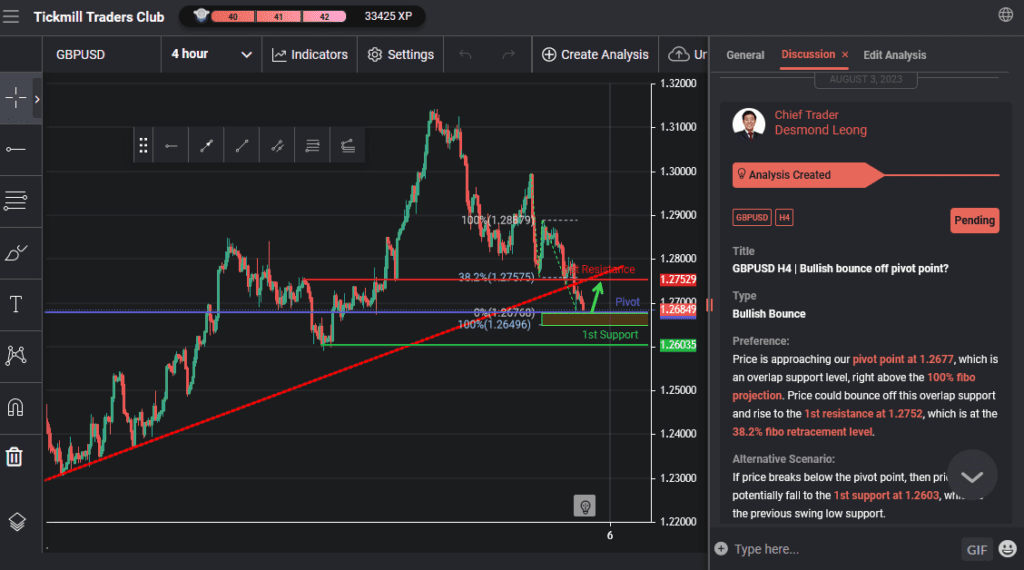Select the brush drawing tool
The image size is (1024, 570).
pyautogui.click(x=16, y=253)
